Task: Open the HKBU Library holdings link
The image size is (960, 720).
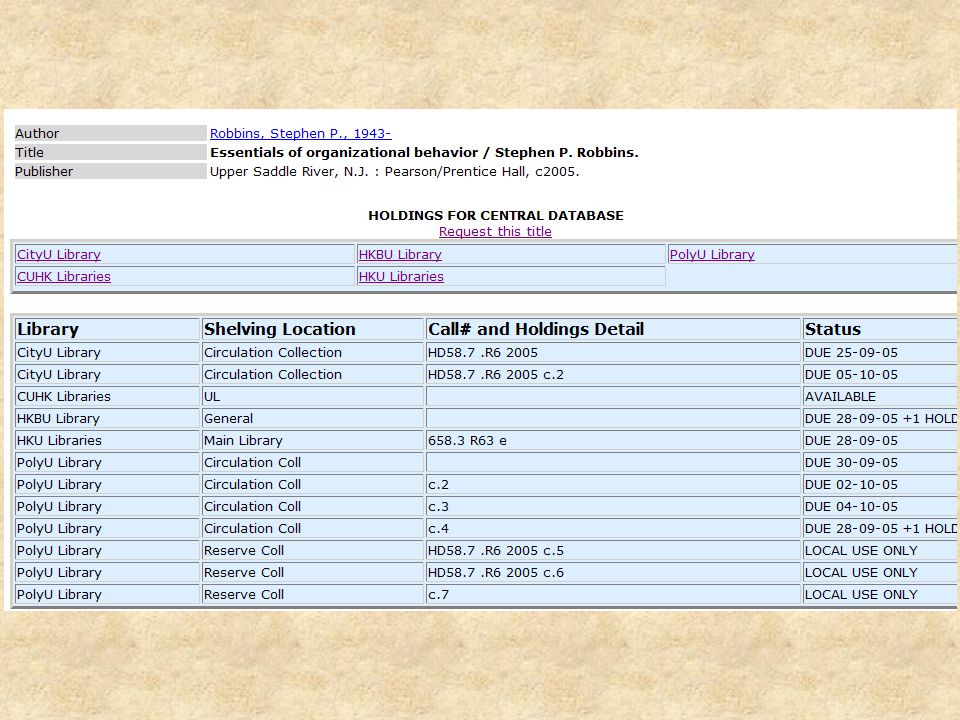Action: click(x=400, y=255)
